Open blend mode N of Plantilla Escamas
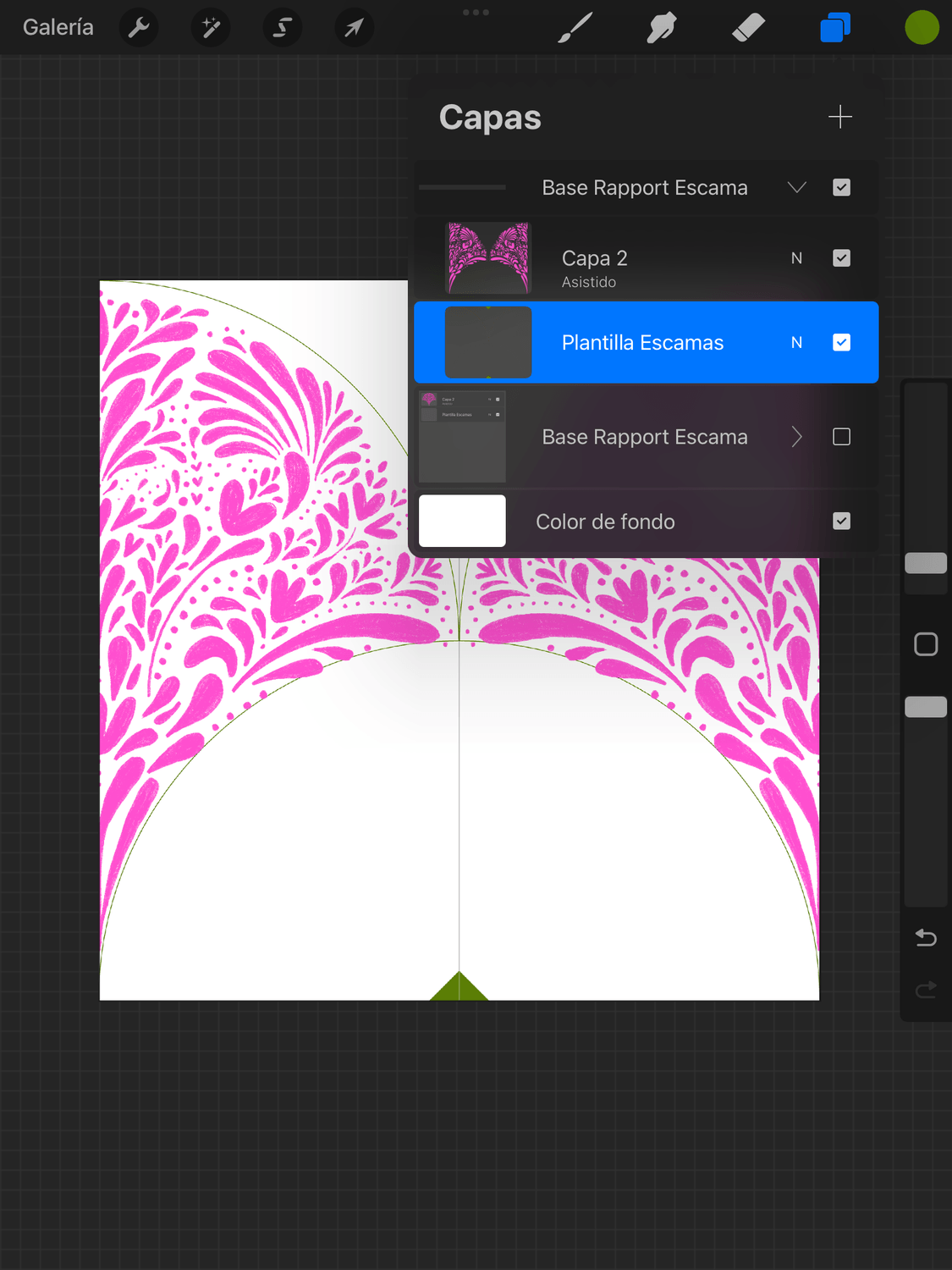 (796, 343)
